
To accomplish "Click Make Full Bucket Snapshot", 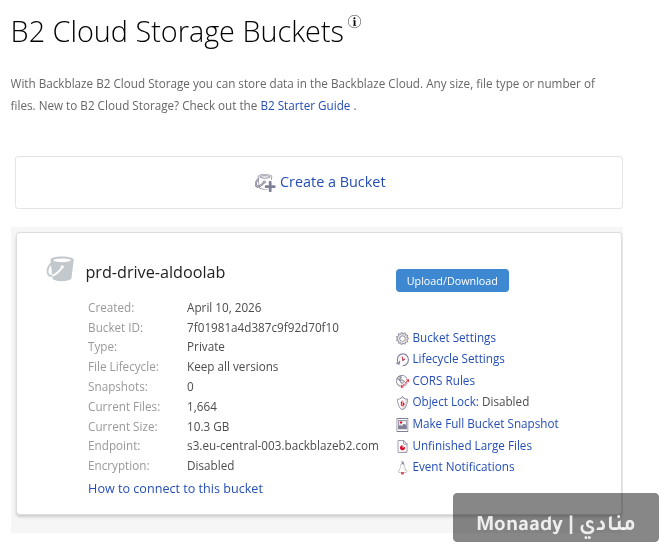I will (485, 424).
